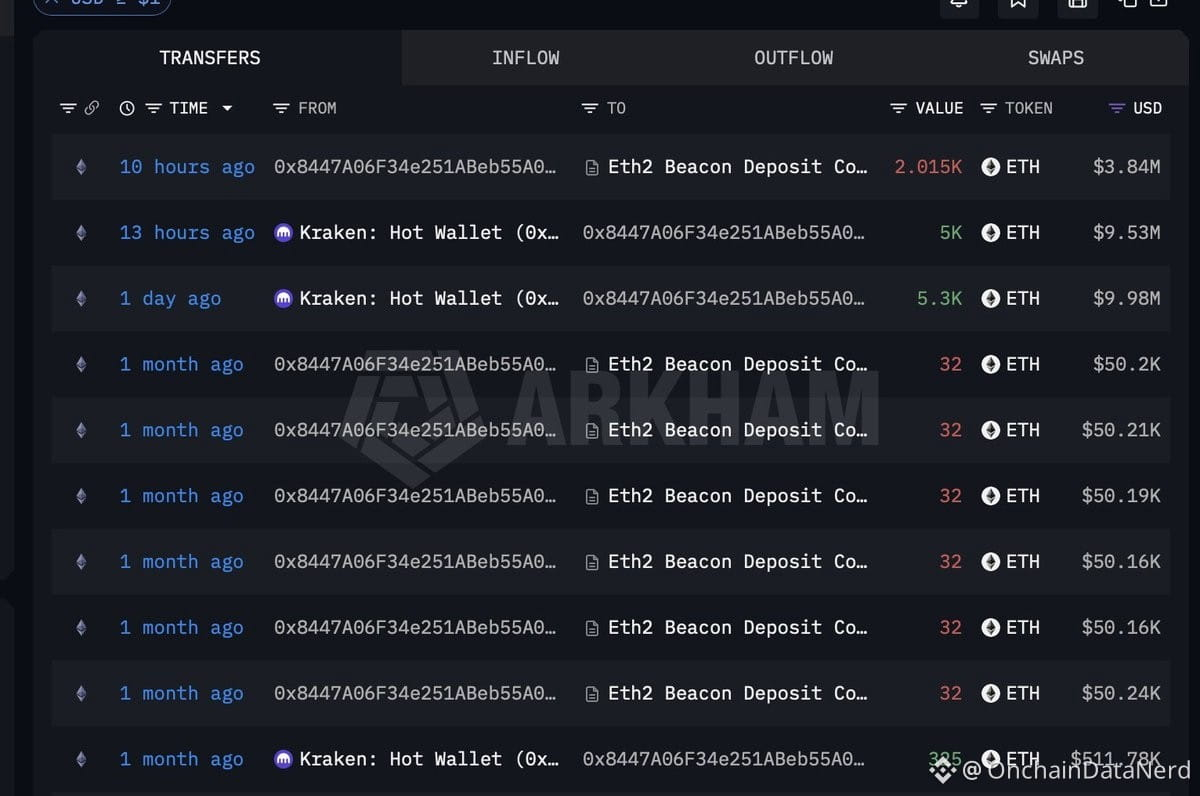
Task: Open the 0x8447A06F34e... sender in the $50.19K row
Action: coord(415,496)
